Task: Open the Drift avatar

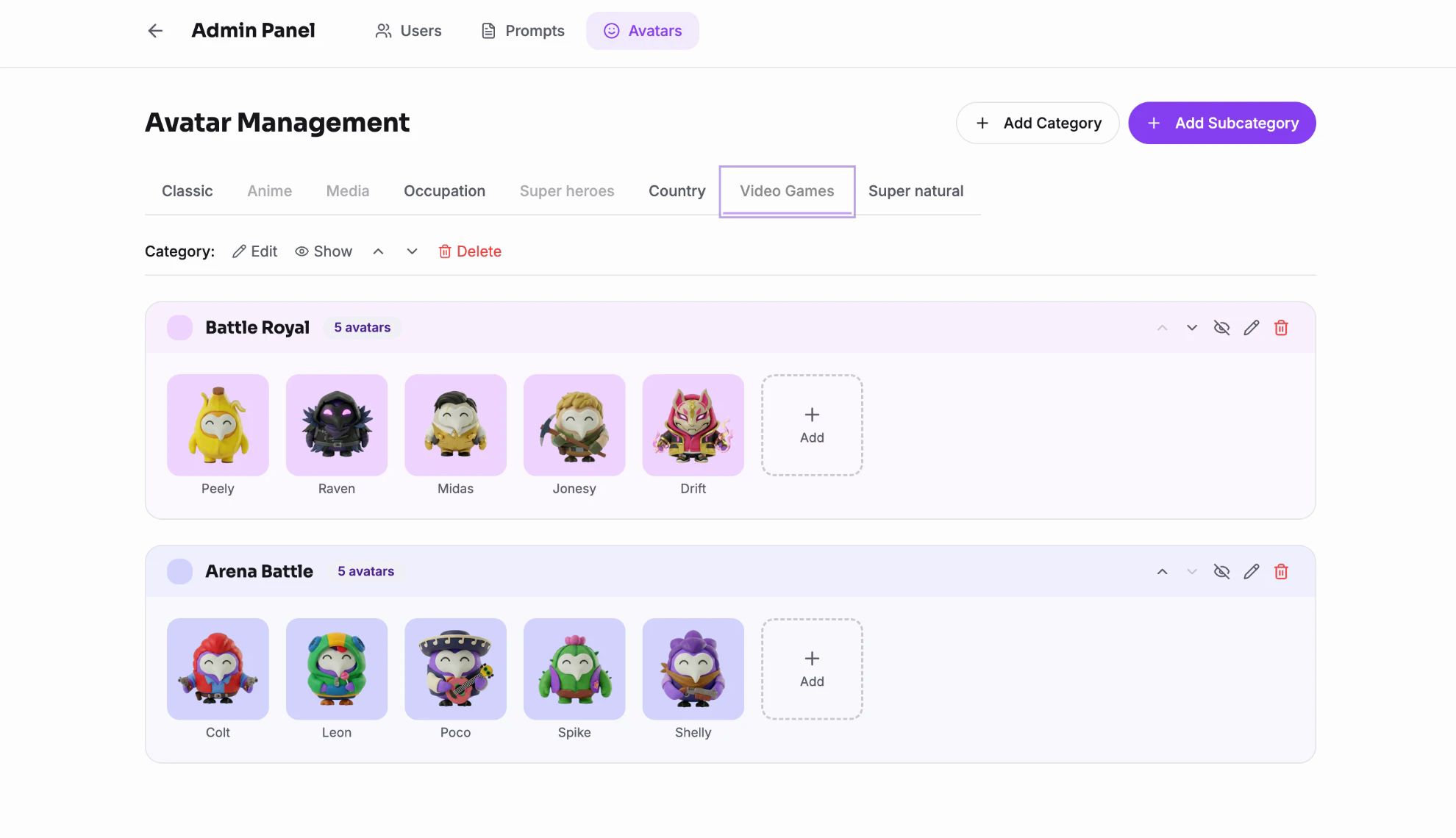Action: [x=693, y=425]
